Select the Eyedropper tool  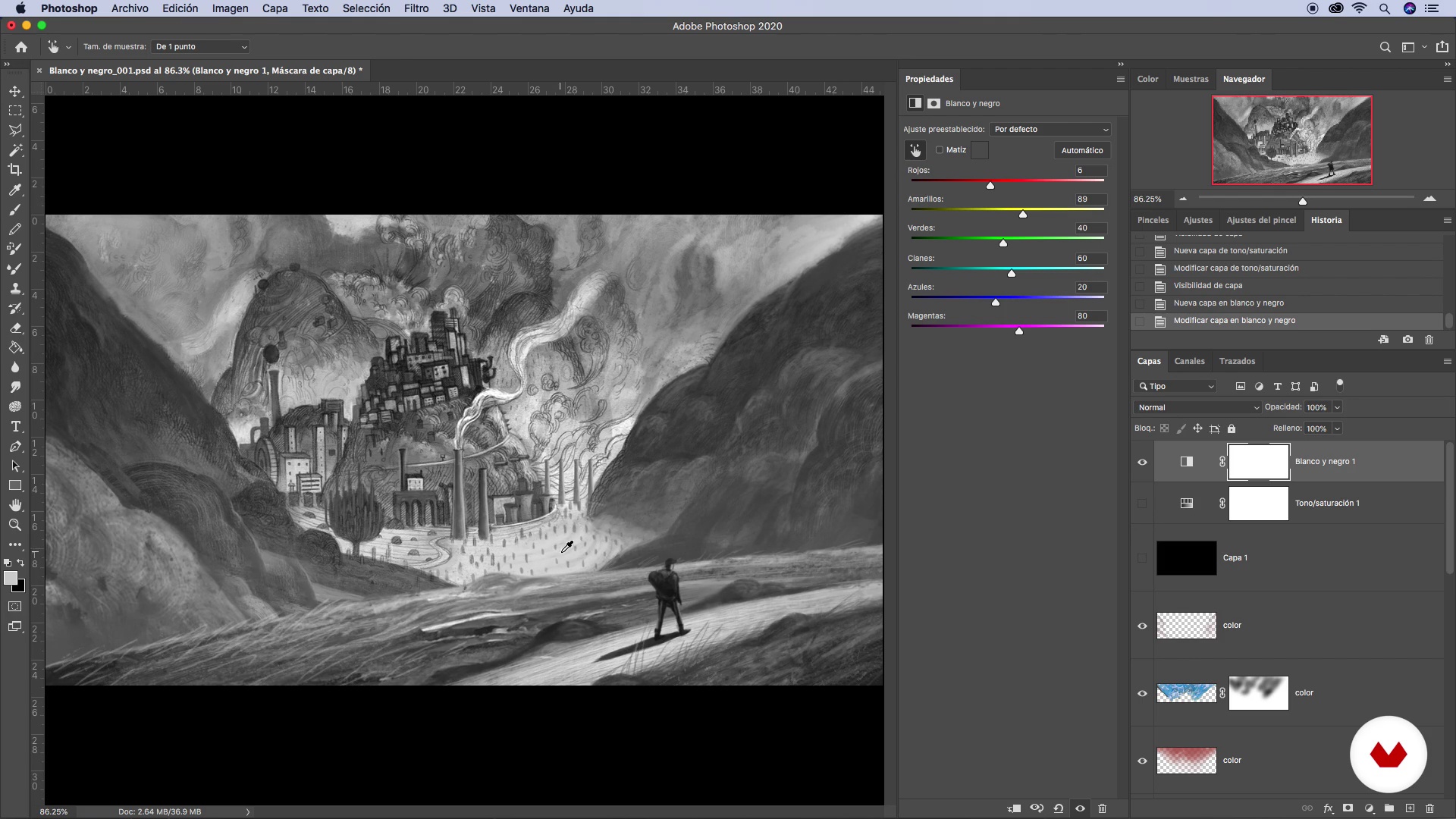click(x=15, y=190)
